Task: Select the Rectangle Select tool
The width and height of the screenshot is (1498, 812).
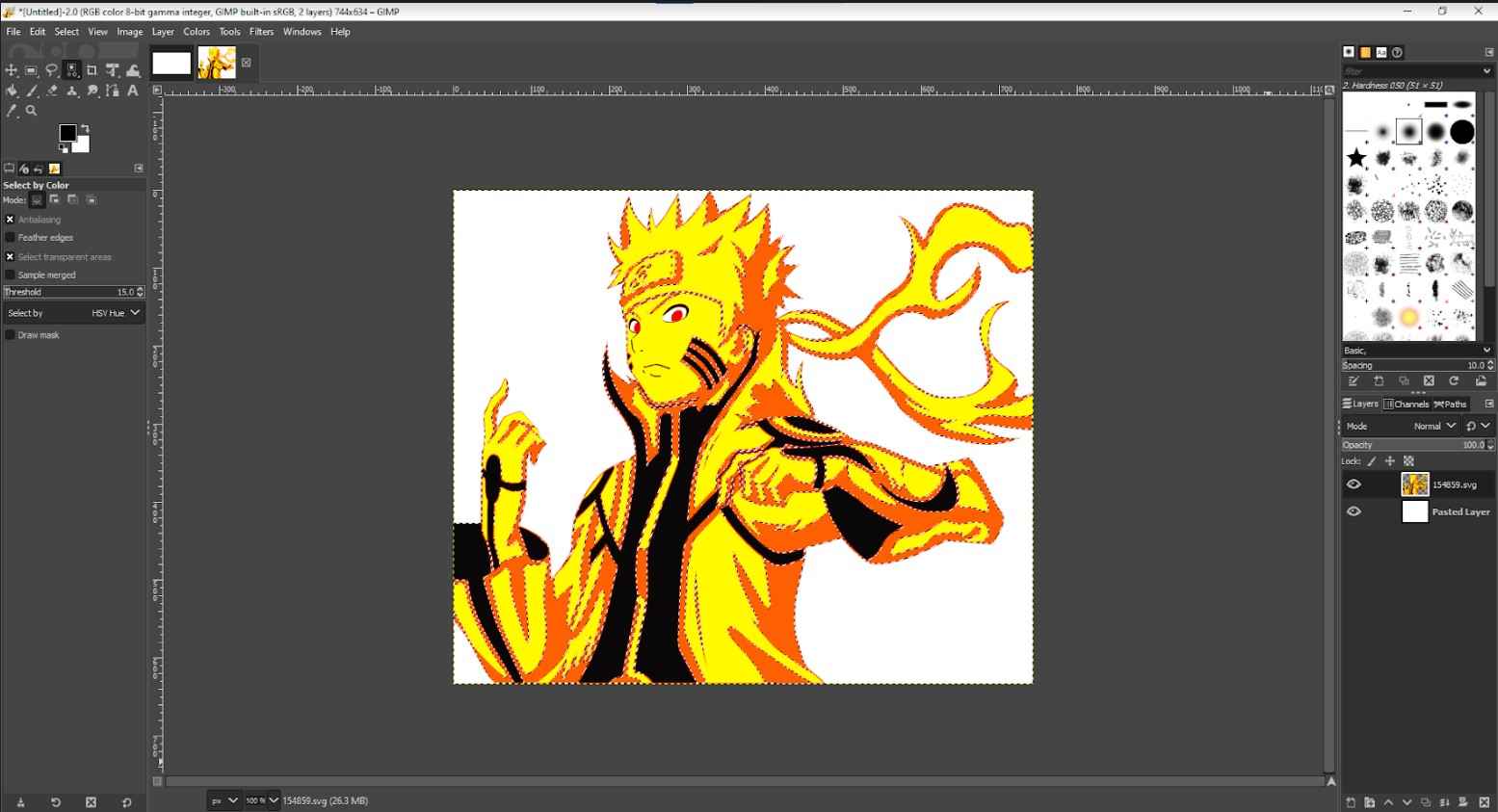Action: tap(32, 70)
